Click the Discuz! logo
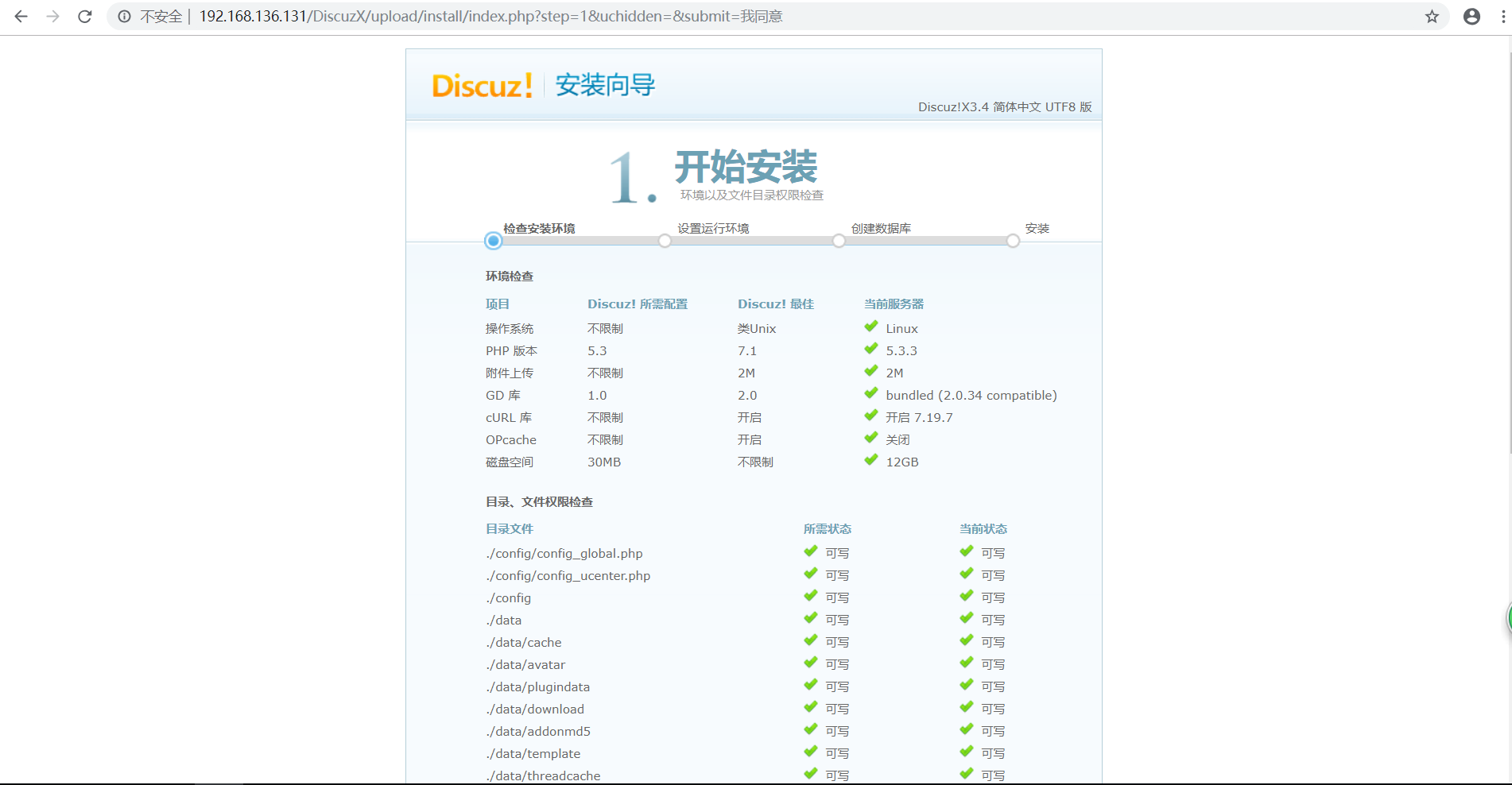The height and width of the screenshot is (785, 1512). click(x=482, y=85)
